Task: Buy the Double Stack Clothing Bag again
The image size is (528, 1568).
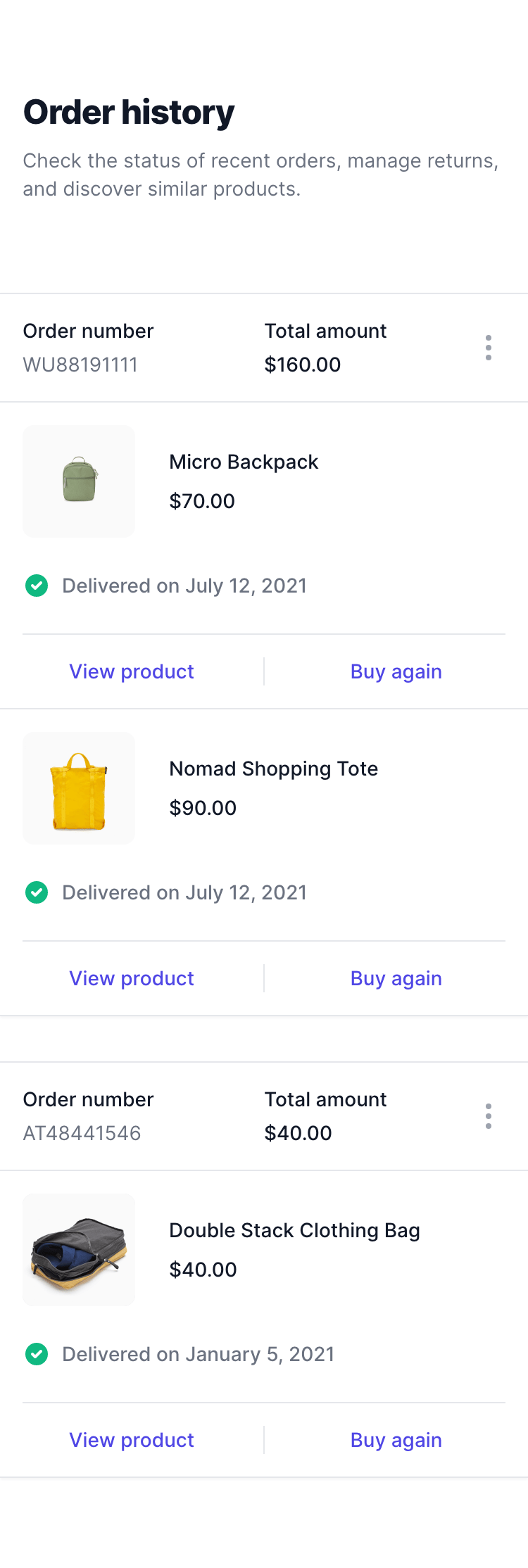Action: pos(396,1440)
